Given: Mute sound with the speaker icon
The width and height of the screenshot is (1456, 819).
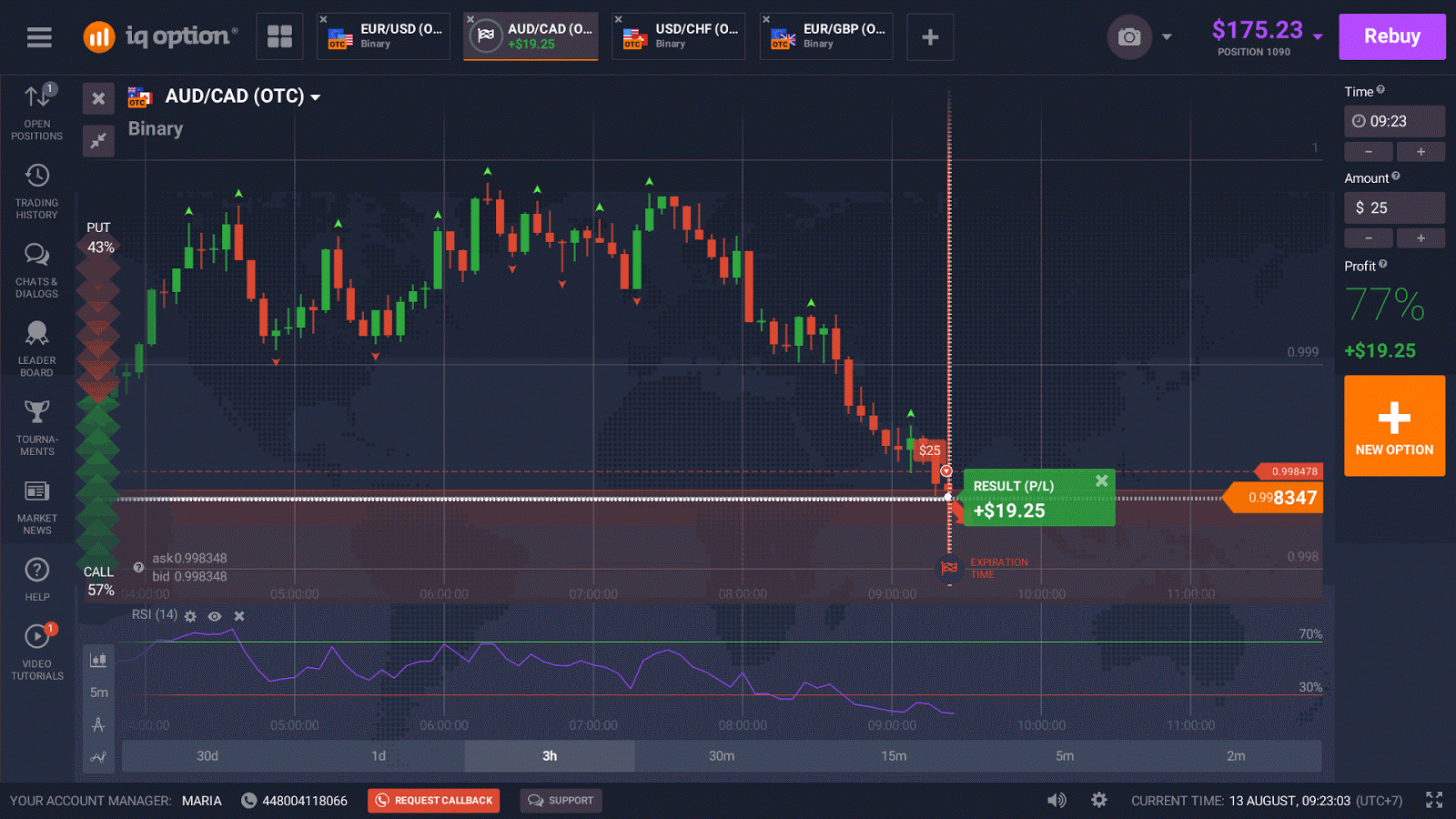Looking at the screenshot, I should [1057, 800].
